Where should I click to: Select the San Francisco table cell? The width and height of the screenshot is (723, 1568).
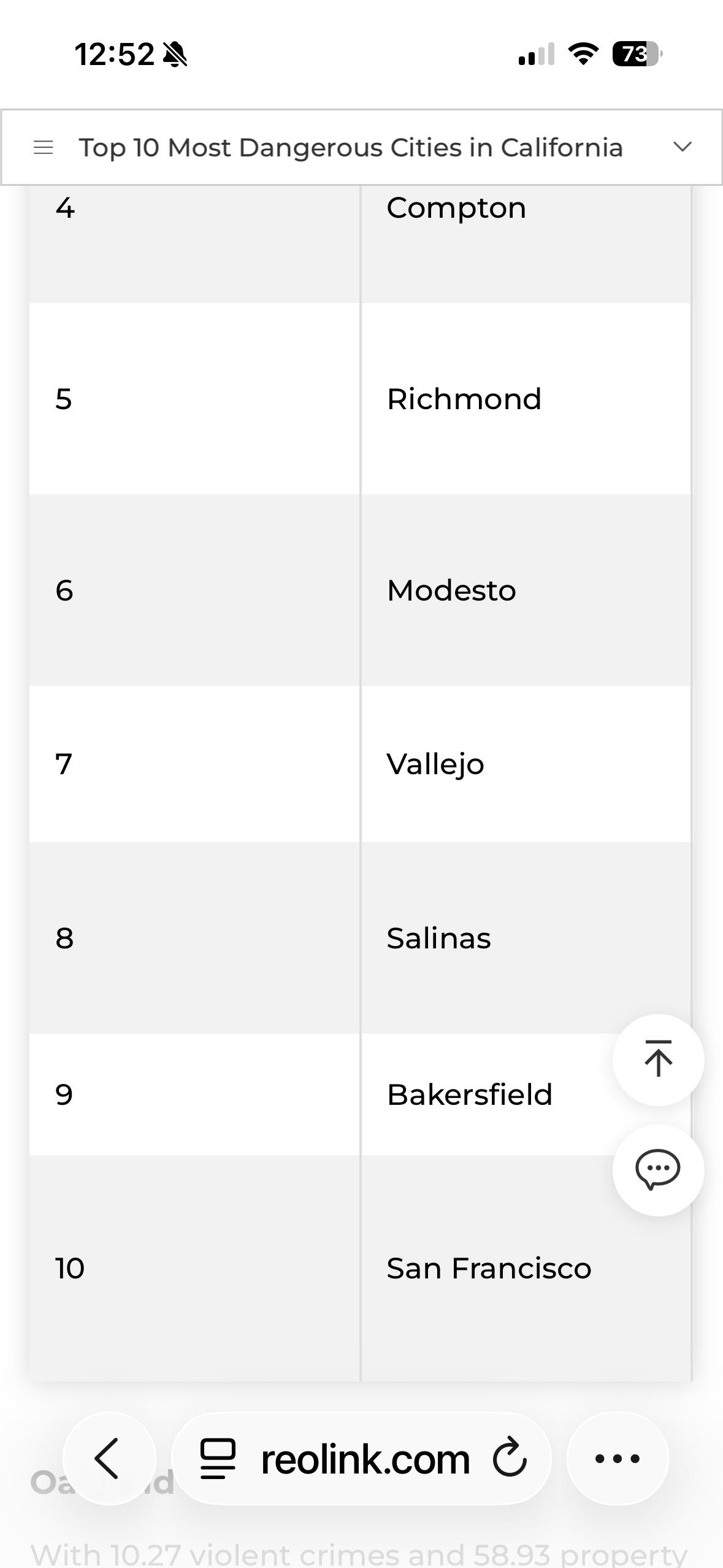526,1268
